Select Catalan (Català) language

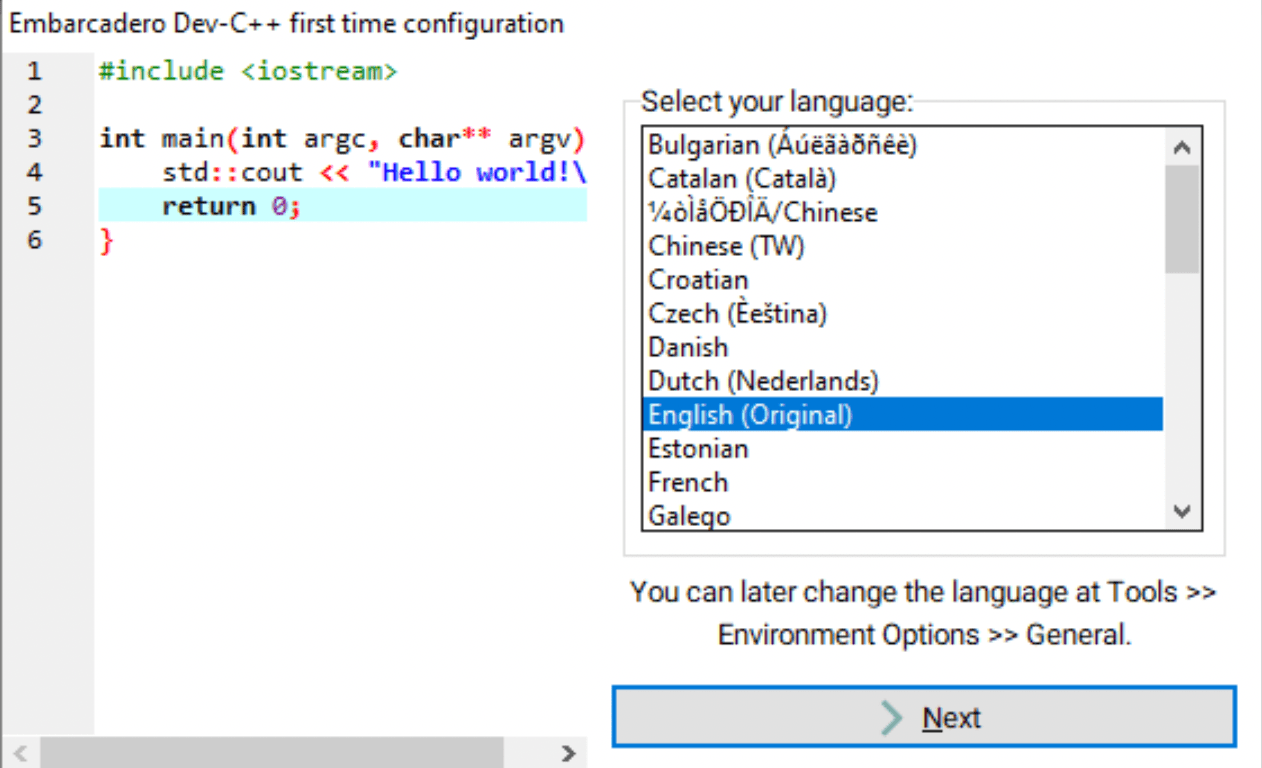click(902, 179)
